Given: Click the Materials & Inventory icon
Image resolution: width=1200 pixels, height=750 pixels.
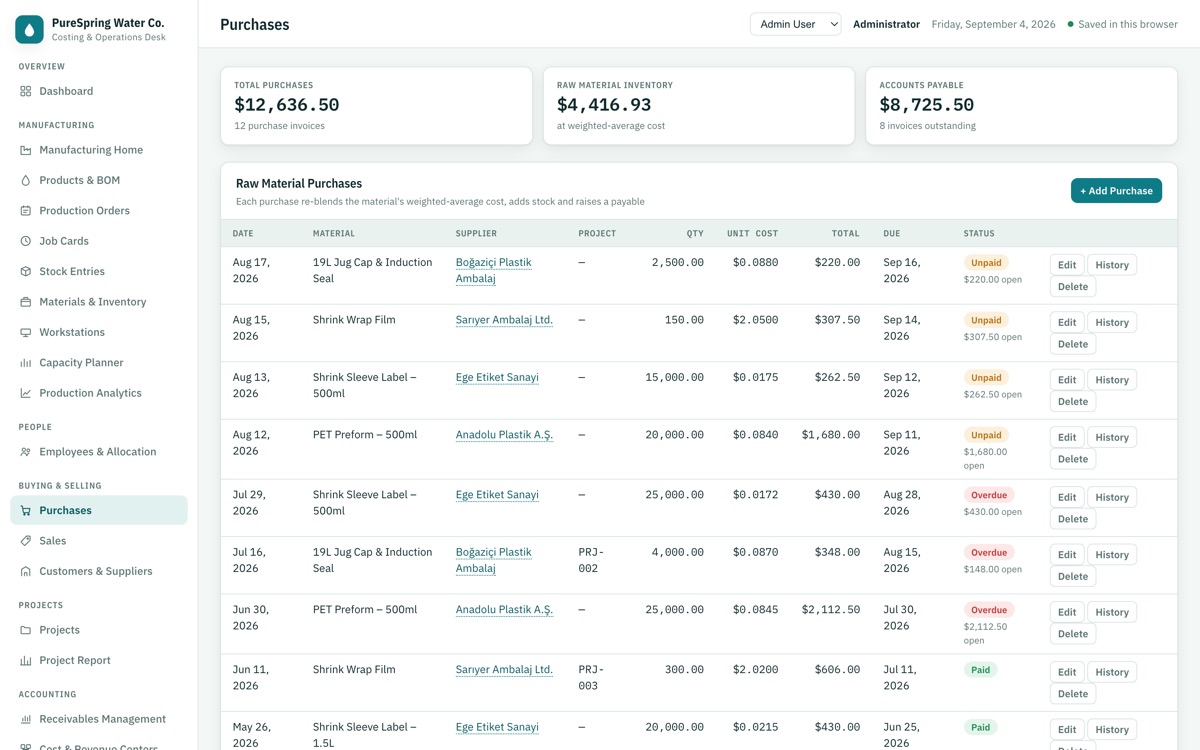Looking at the screenshot, I should [26, 302].
